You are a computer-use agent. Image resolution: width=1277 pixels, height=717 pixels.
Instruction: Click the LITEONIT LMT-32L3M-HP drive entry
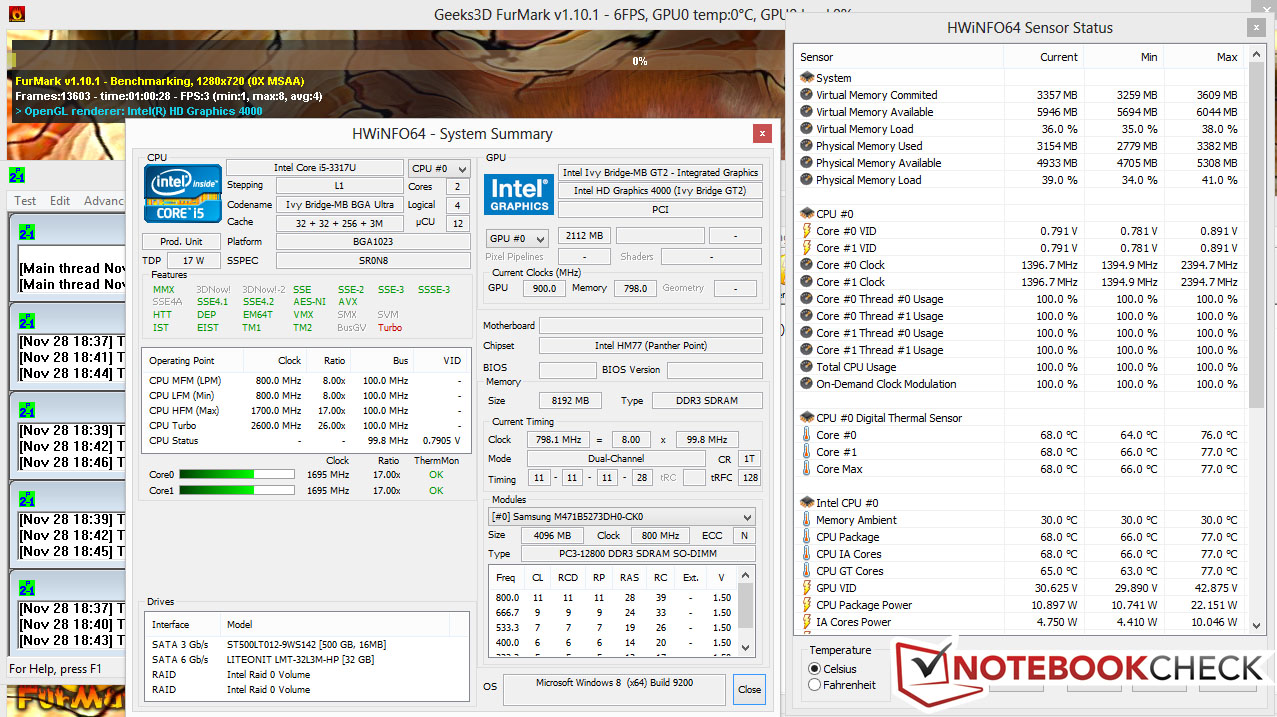point(305,660)
